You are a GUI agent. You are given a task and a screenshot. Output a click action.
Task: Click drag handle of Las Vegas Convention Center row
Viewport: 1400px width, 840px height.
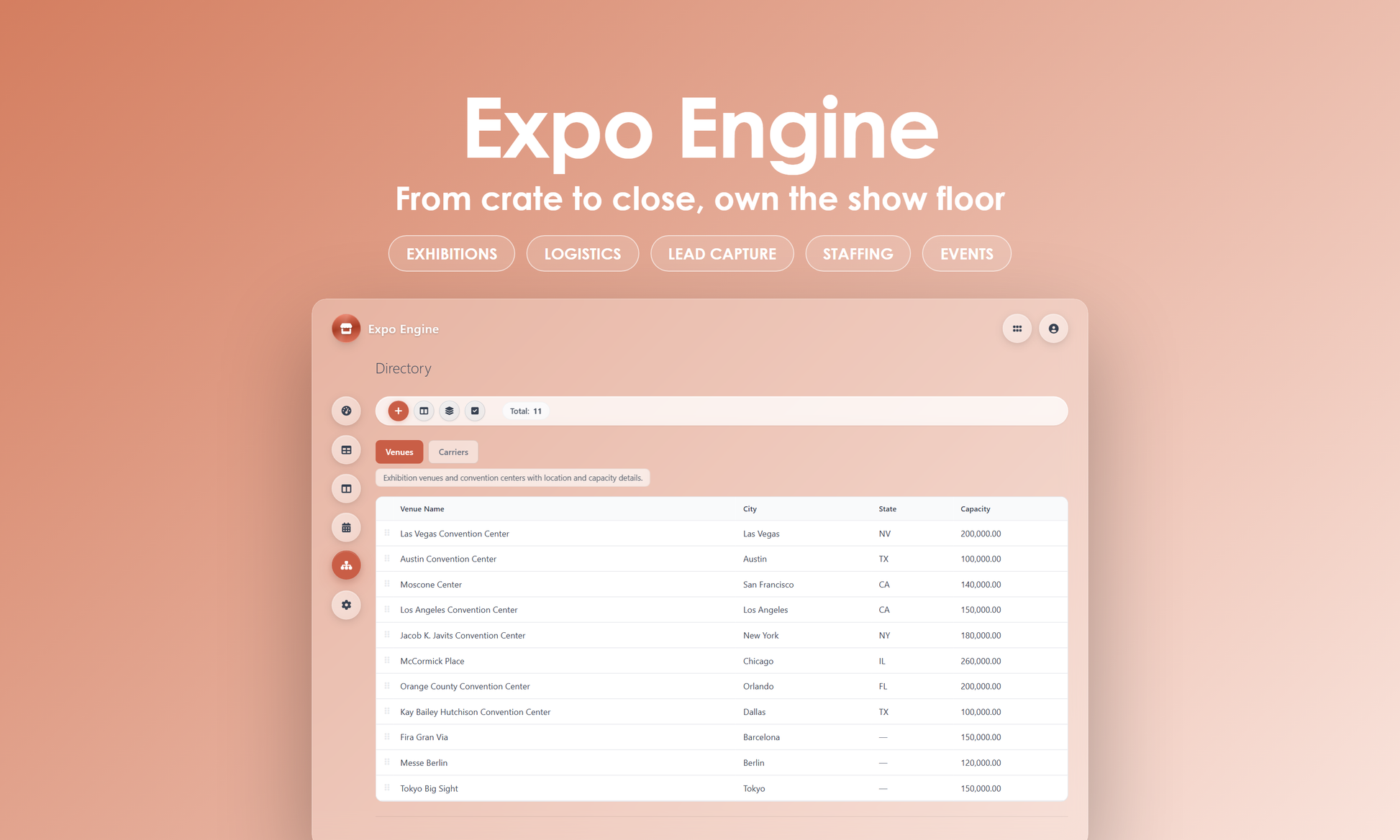click(387, 533)
